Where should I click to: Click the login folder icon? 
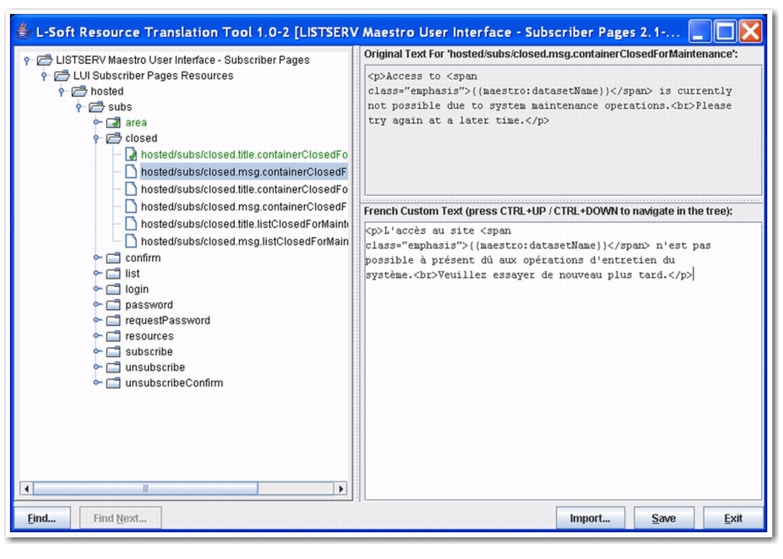(114, 289)
